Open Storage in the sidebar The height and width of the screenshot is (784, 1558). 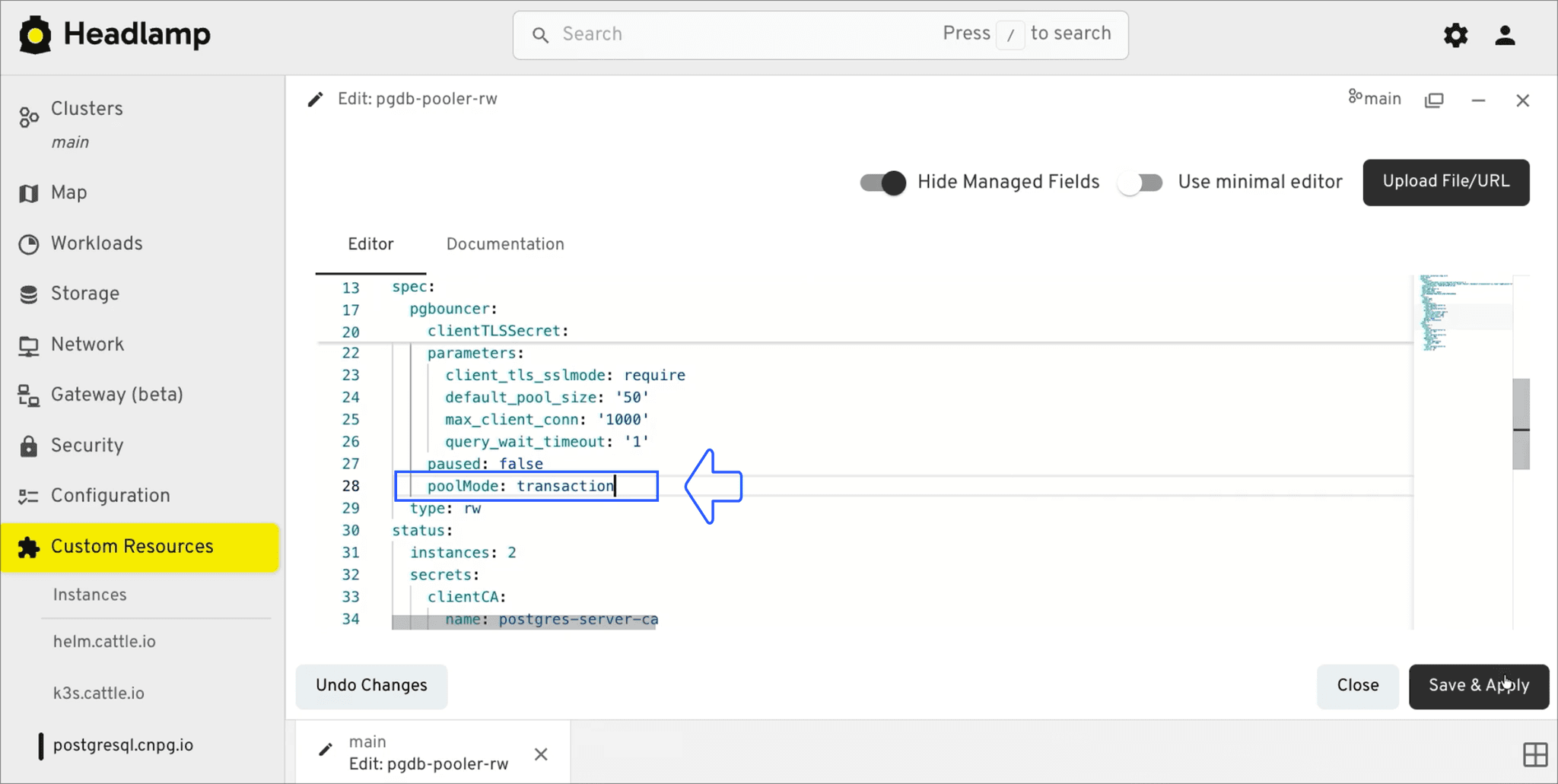click(x=85, y=294)
